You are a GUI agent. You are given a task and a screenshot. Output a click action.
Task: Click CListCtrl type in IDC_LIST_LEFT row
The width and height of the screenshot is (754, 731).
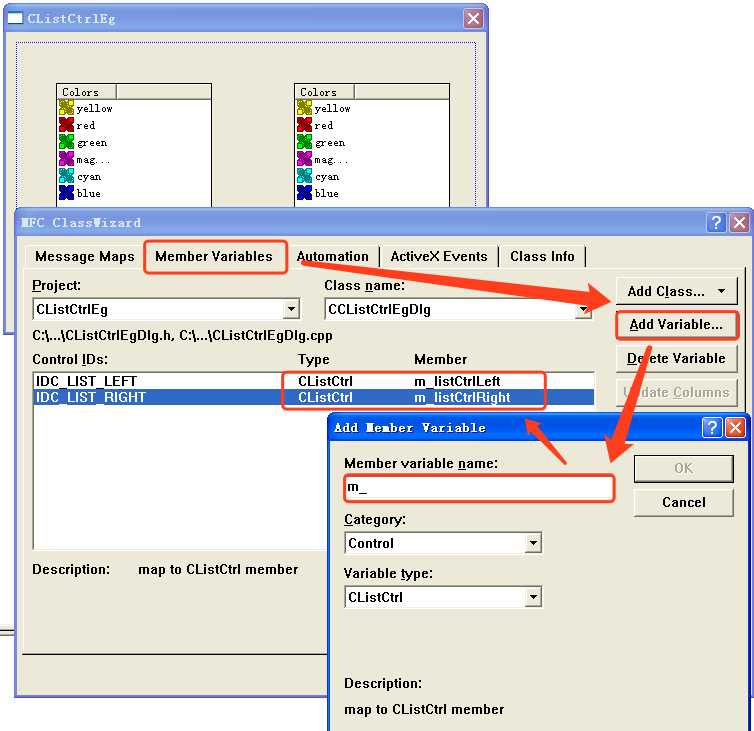(325, 381)
